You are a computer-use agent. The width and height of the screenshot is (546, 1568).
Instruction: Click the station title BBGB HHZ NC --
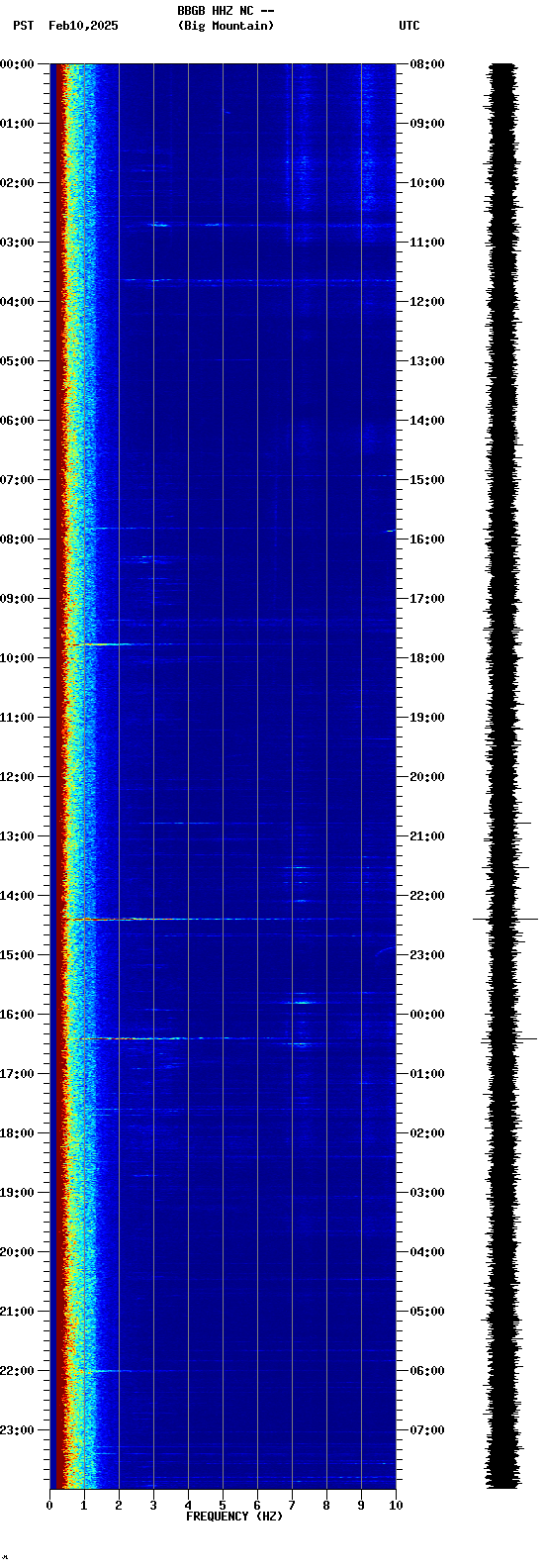coord(226,11)
